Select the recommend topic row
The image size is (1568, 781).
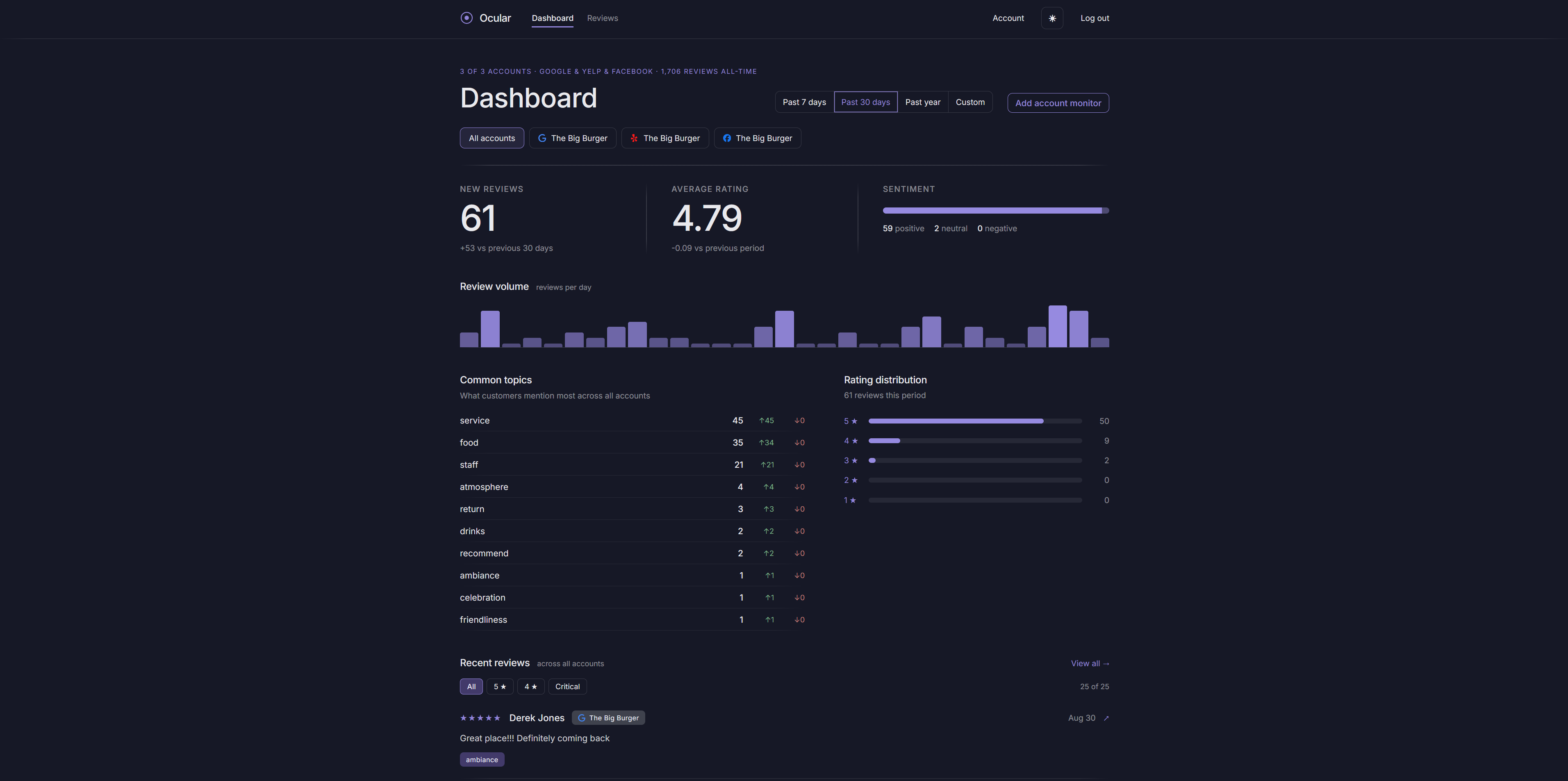click(x=633, y=553)
